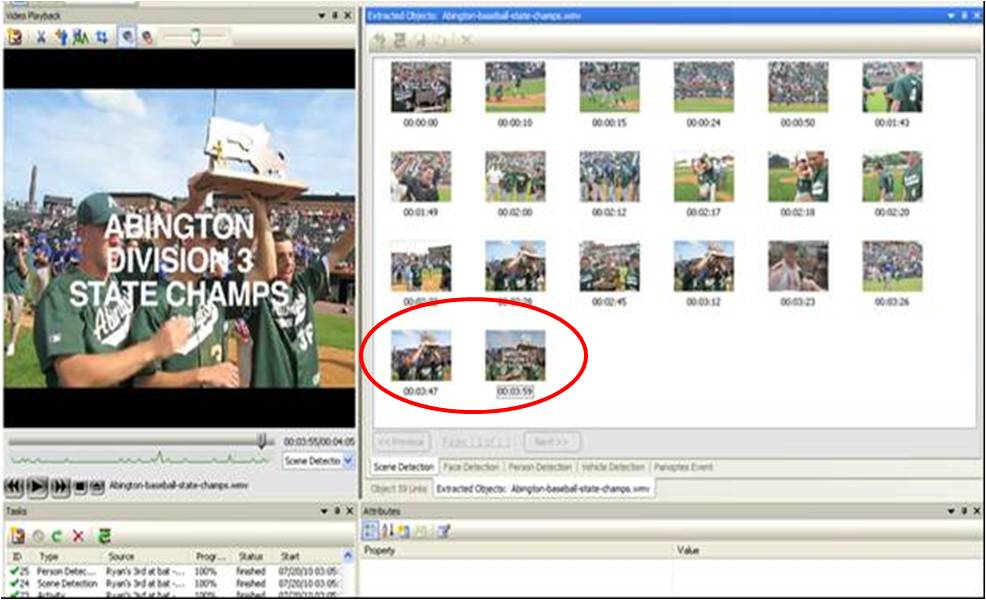Toggle auto-hide pin on Video Playback panel
This screenshot has width=986, height=600.
pyautogui.click(x=335, y=15)
